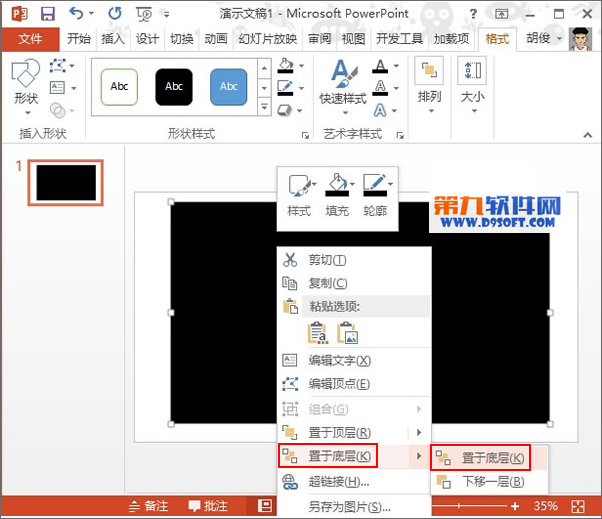Open the Shape Outline dropdown arrow in ribbon
Screen dimensions: 602x519
[x=301, y=88]
